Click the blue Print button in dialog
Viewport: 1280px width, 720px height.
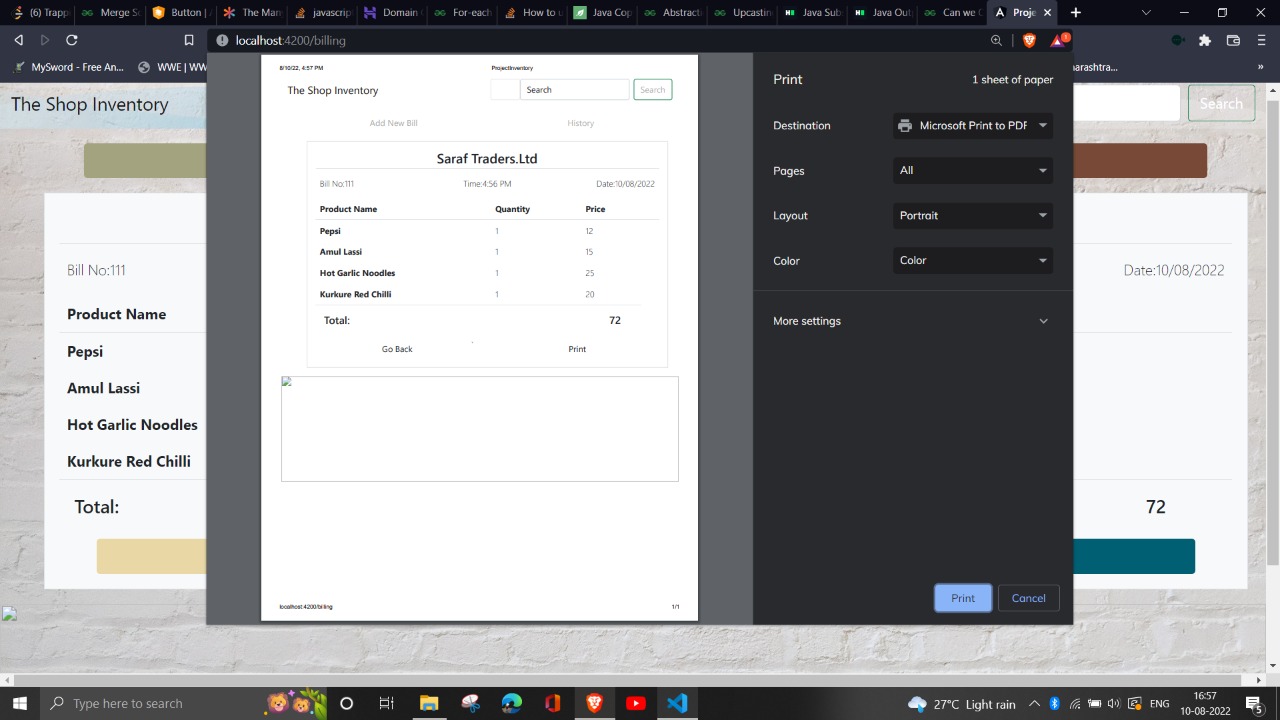[963, 598]
